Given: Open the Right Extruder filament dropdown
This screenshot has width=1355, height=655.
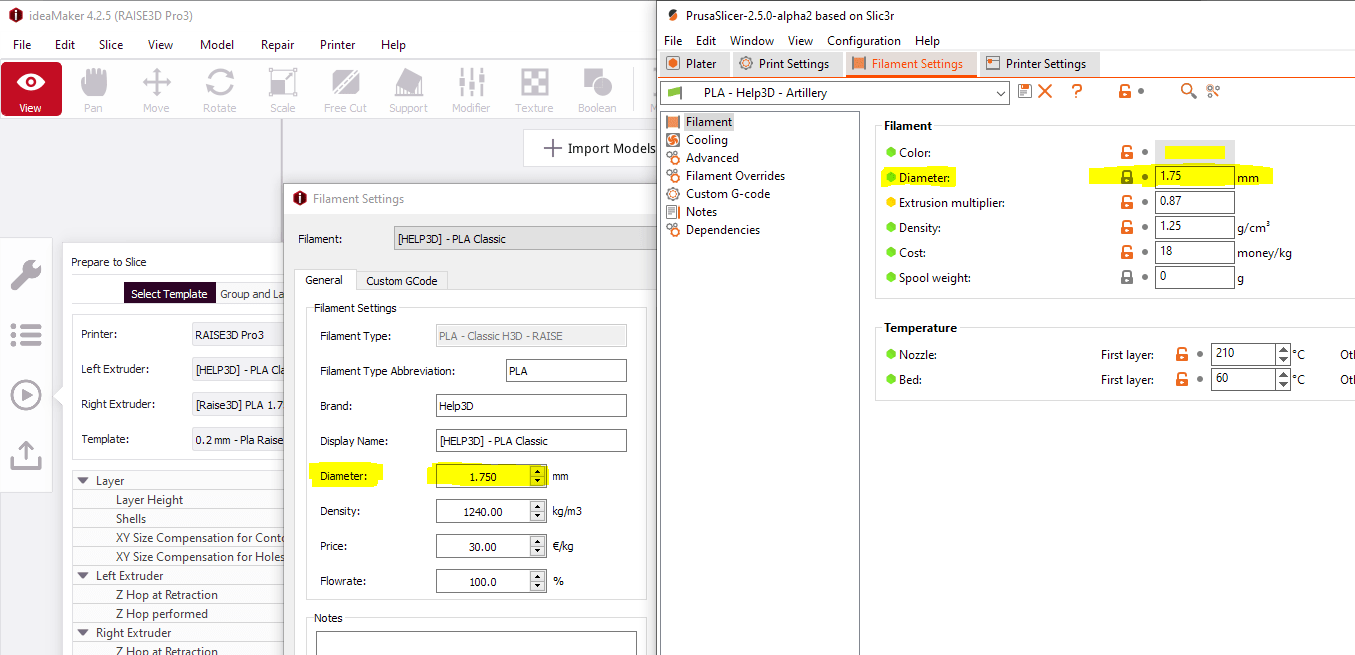Looking at the screenshot, I should (x=238, y=404).
